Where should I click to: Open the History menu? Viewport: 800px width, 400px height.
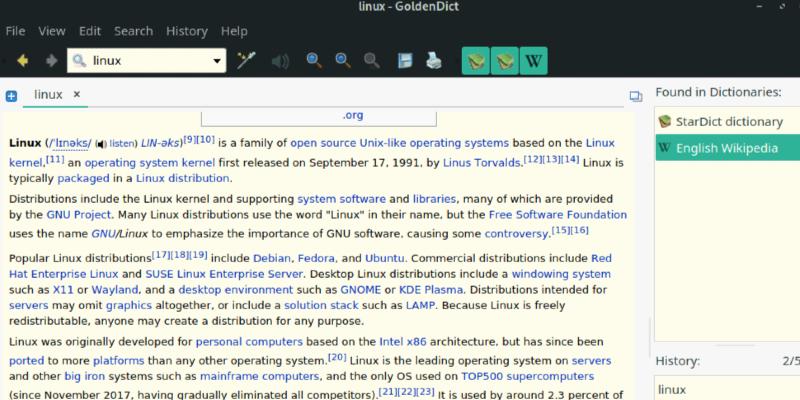coord(186,31)
